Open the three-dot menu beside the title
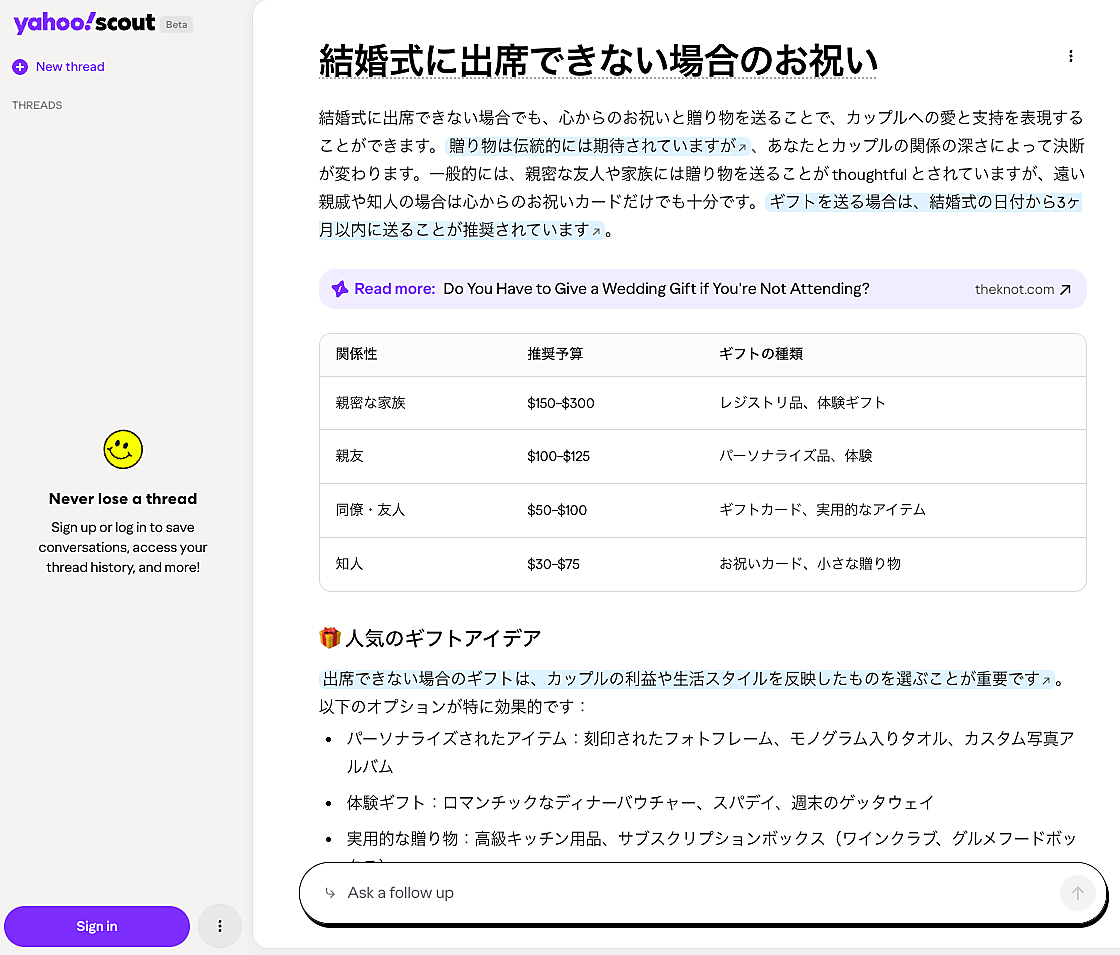Screen dimensions: 1120x955 click(x=1071, y=57)
